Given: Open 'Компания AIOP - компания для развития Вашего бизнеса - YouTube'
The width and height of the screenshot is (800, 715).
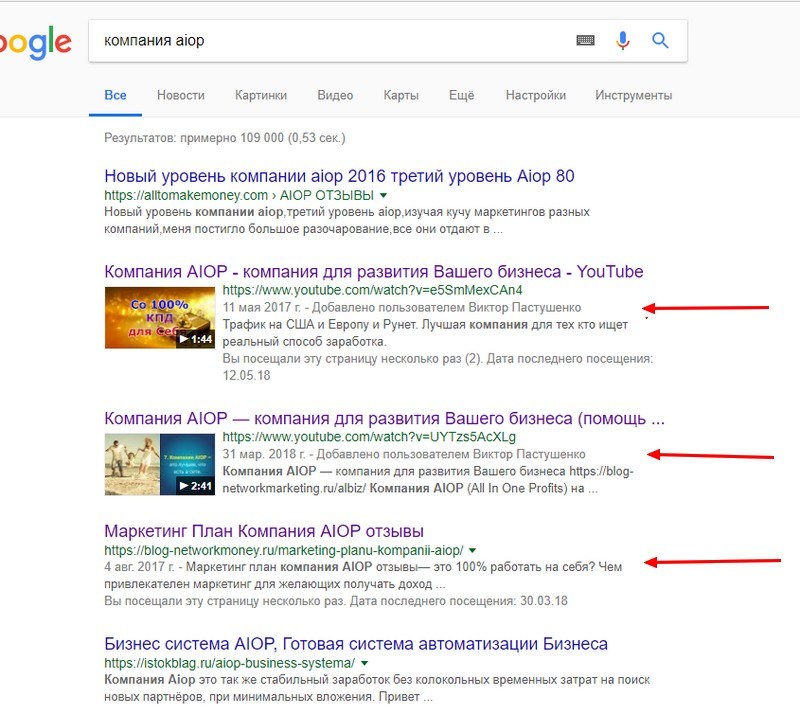Looking at the screenshot, I should pyautogui.click(x=373, y=272).
